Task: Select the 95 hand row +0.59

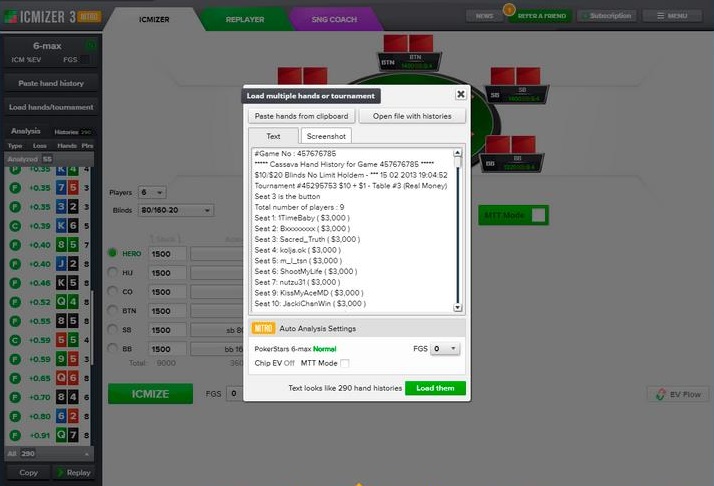Action: (48, 359)
